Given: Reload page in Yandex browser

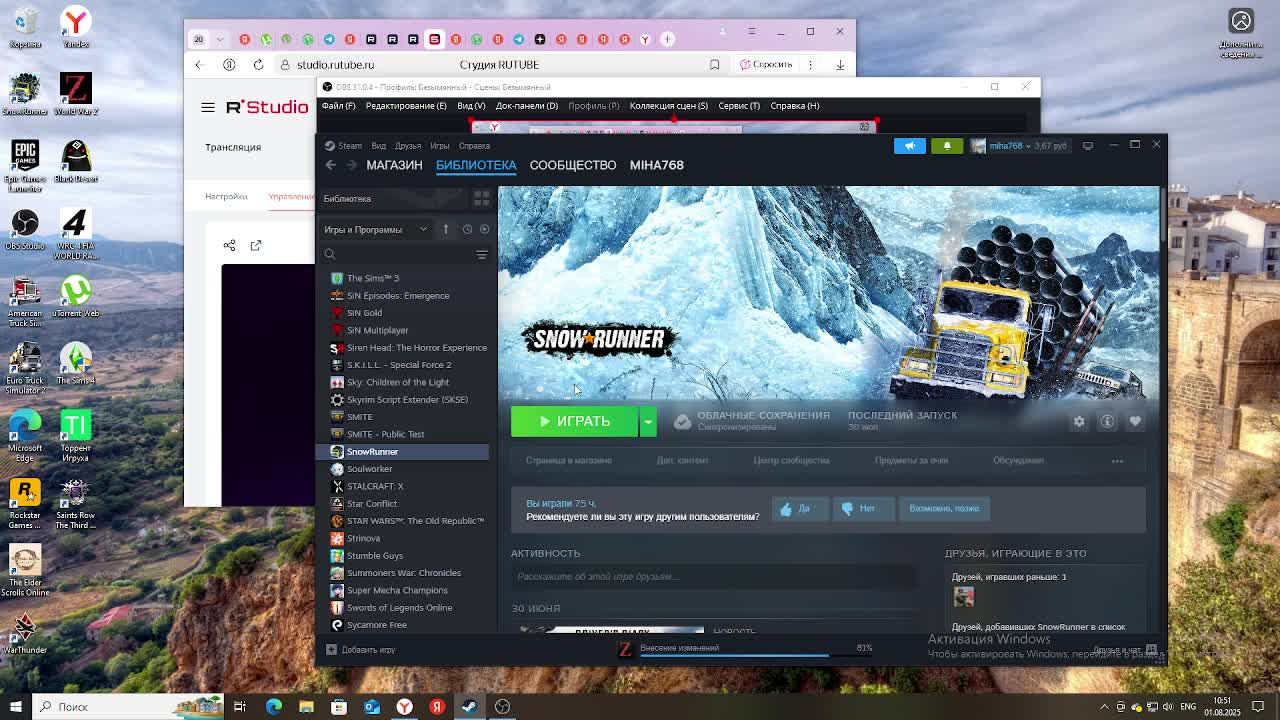Looking at the screenshot, I should 258,65.
